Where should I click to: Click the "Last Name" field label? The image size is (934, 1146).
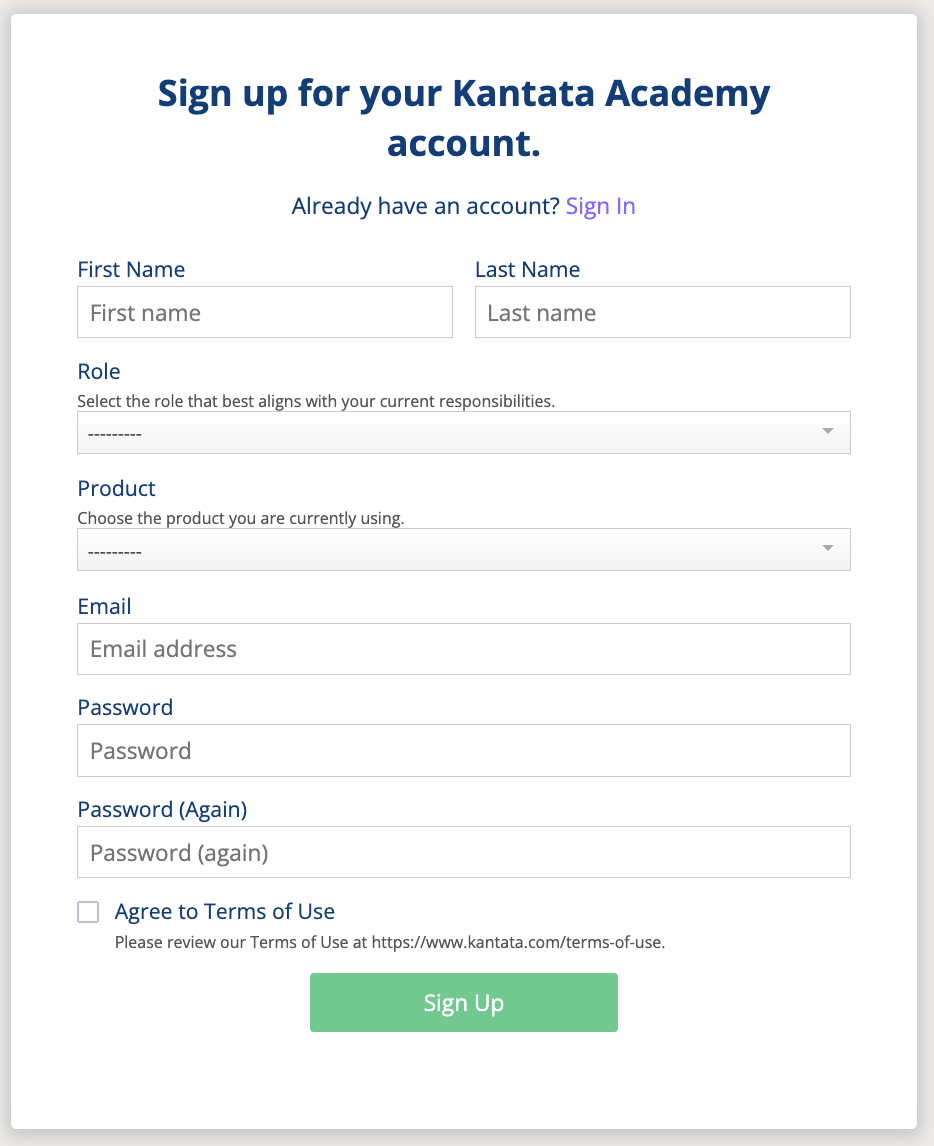click(x=527, y=270)
